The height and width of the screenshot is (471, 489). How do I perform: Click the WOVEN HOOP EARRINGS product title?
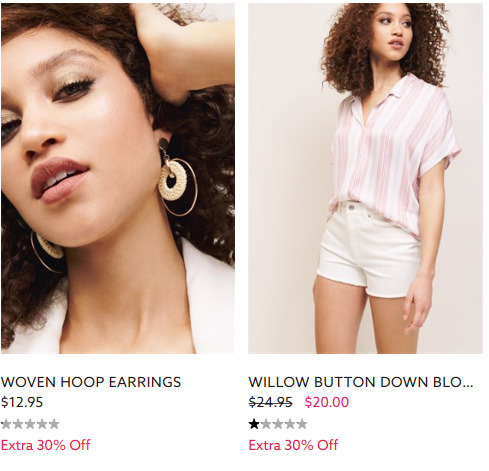(x=91, y=382)
